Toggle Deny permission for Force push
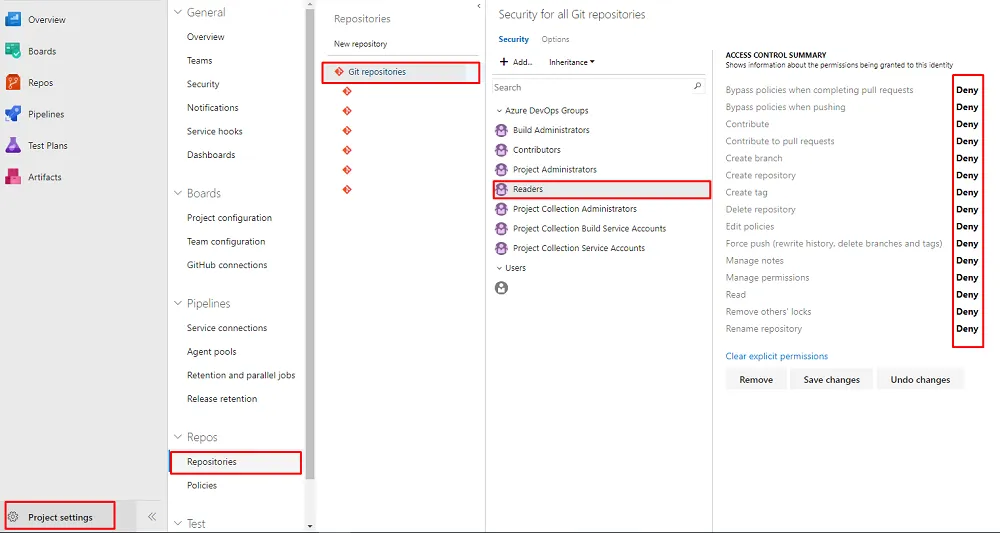The image size is (1000, 533). click(x=967, y=243)
